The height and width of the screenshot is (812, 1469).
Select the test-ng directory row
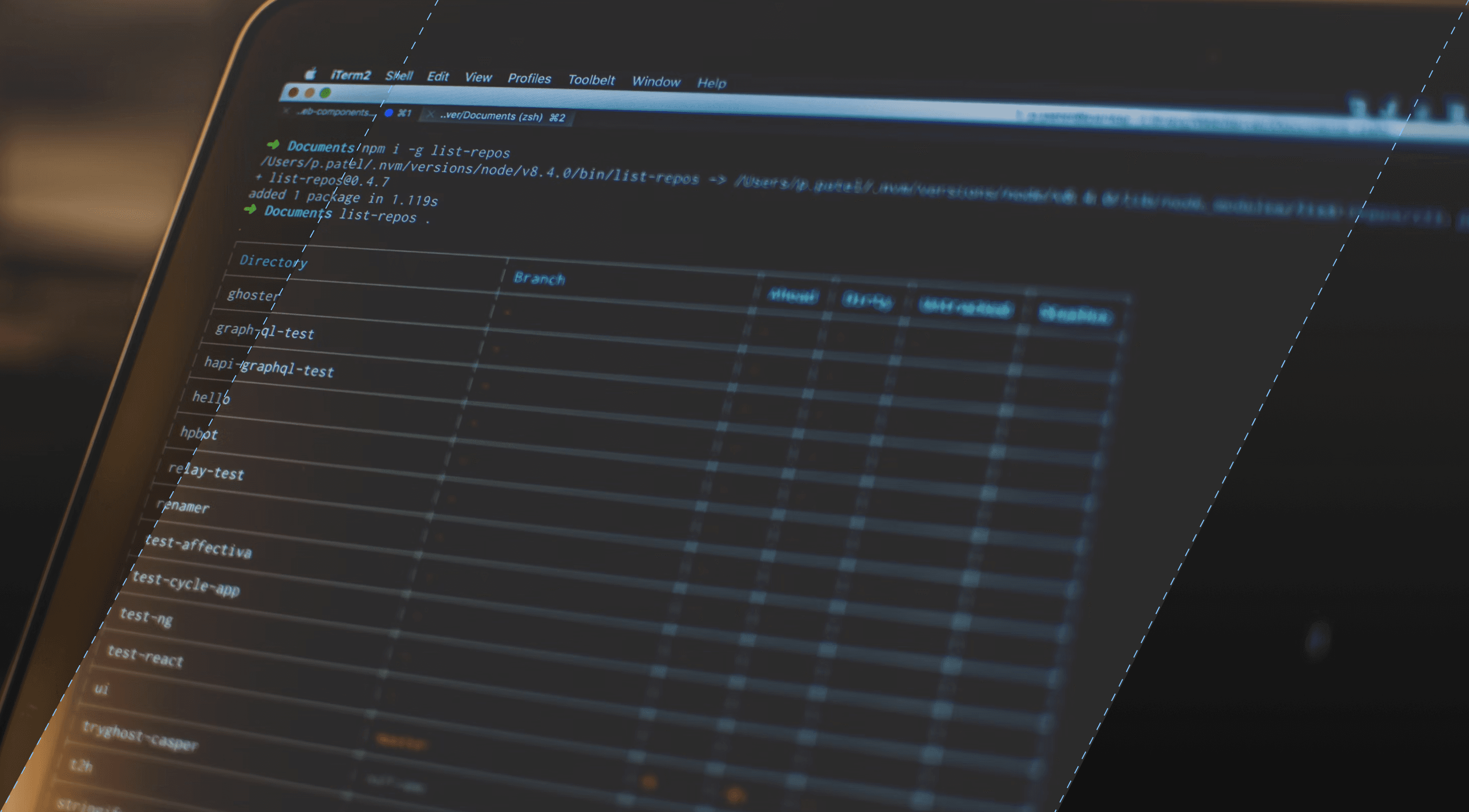(x=146, y=617)
